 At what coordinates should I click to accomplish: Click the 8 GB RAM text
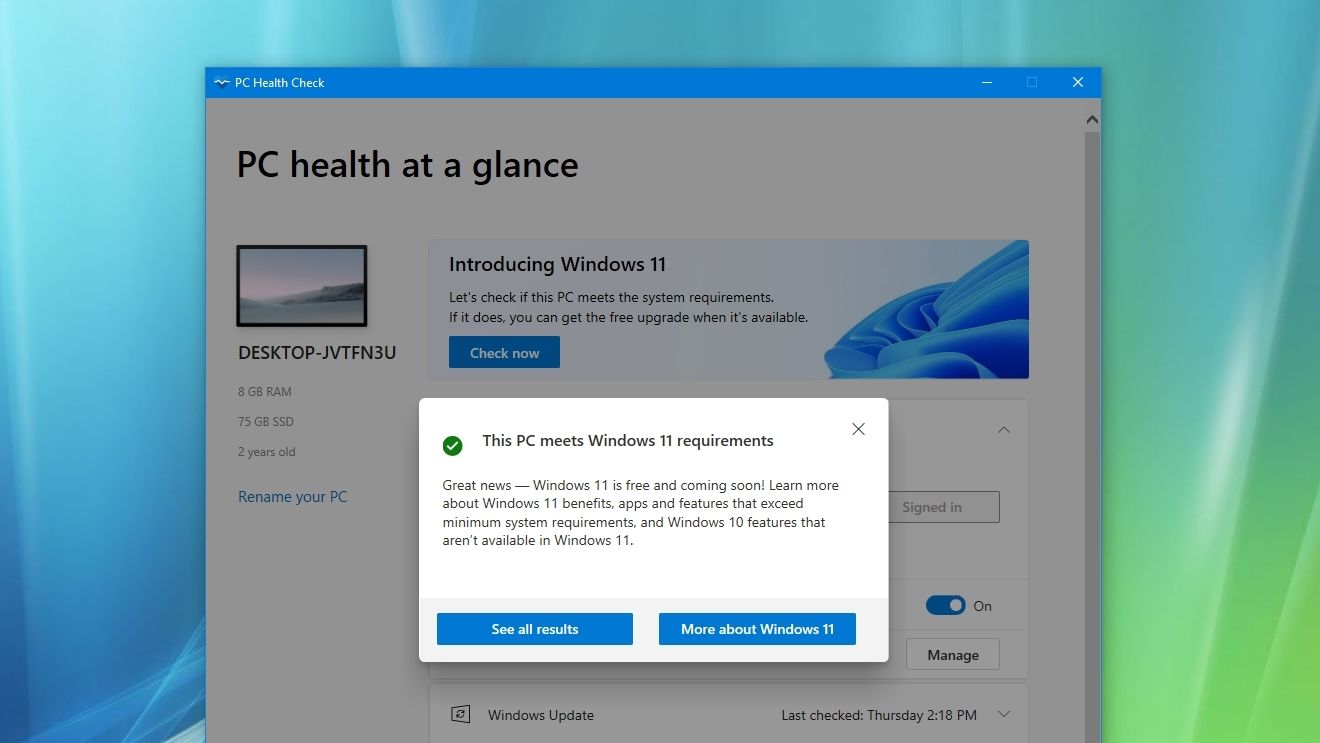pyautogui.click(x=265, y=392)
